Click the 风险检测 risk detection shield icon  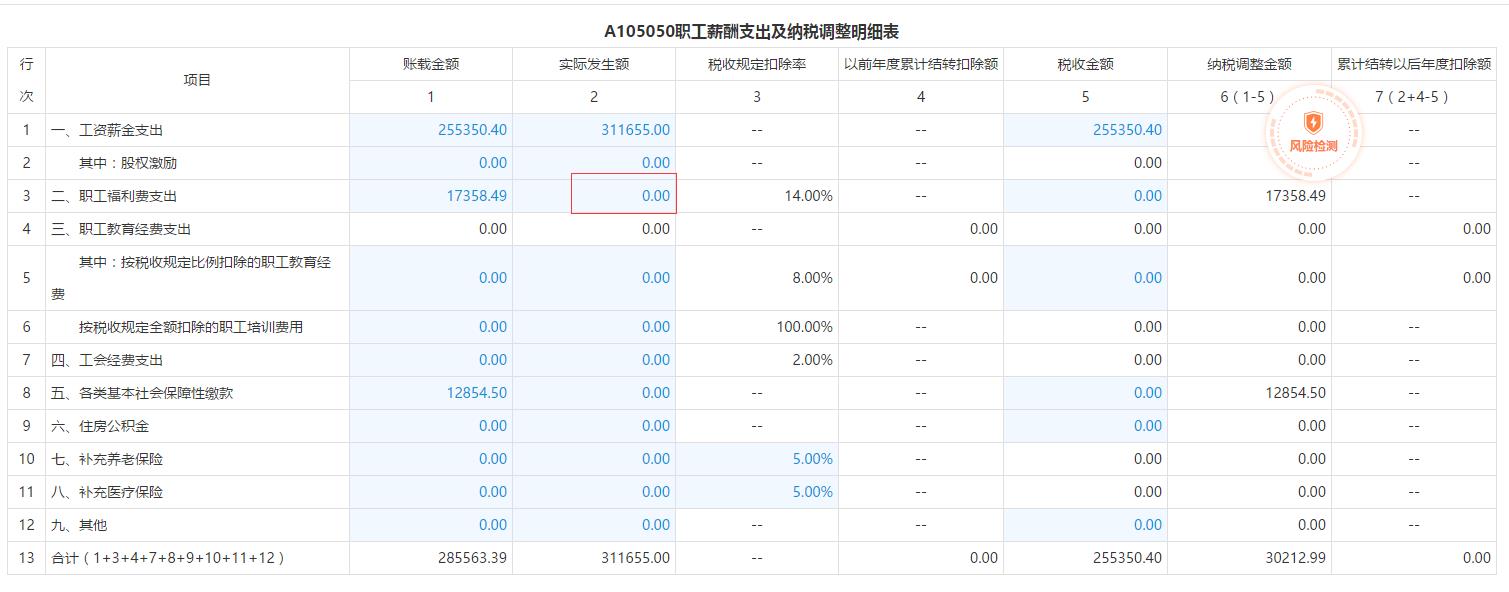coord(1313,124)
